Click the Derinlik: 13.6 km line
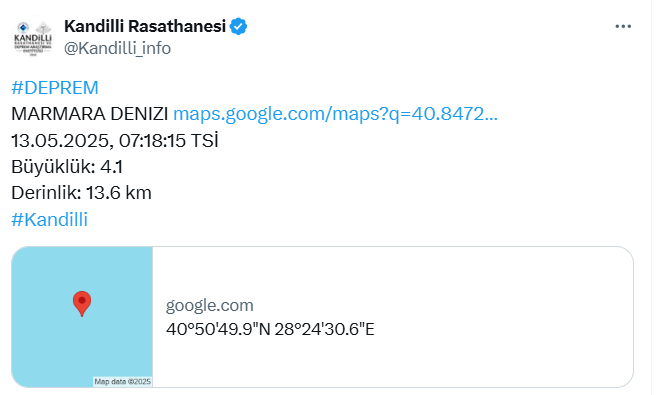Image resolution: width=667 pixels, height=395 pixels. tap(81, 193)
